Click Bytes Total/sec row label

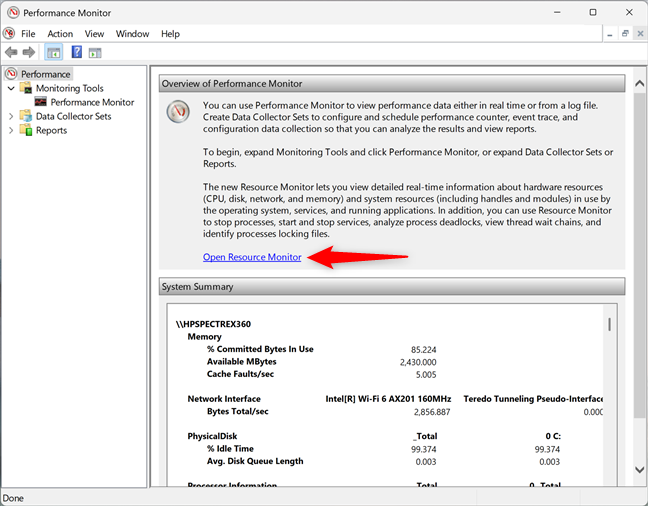pyautogui.click(x=238, y=411)
